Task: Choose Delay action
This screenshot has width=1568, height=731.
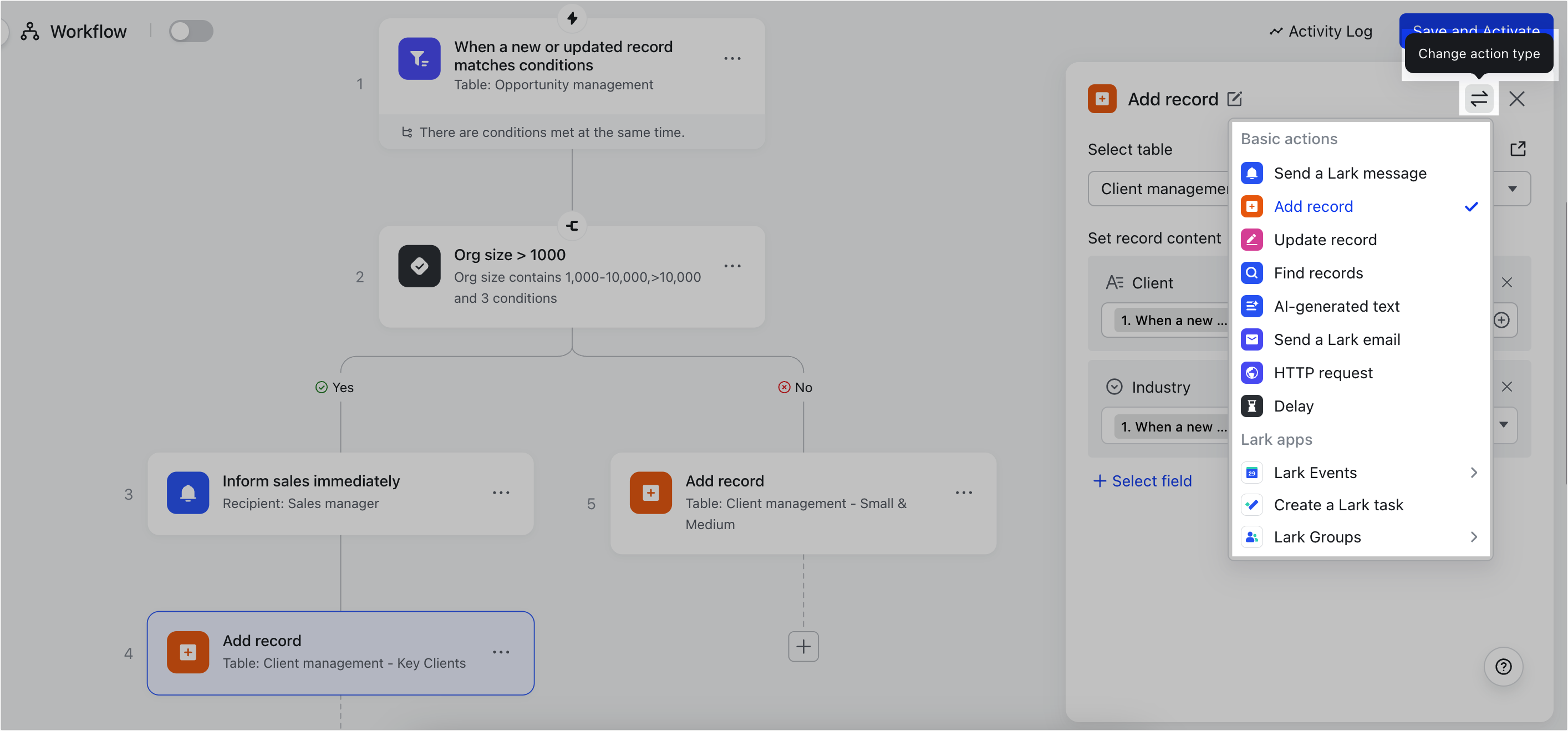Action: pyautogui.click(x=1361, y=406)
